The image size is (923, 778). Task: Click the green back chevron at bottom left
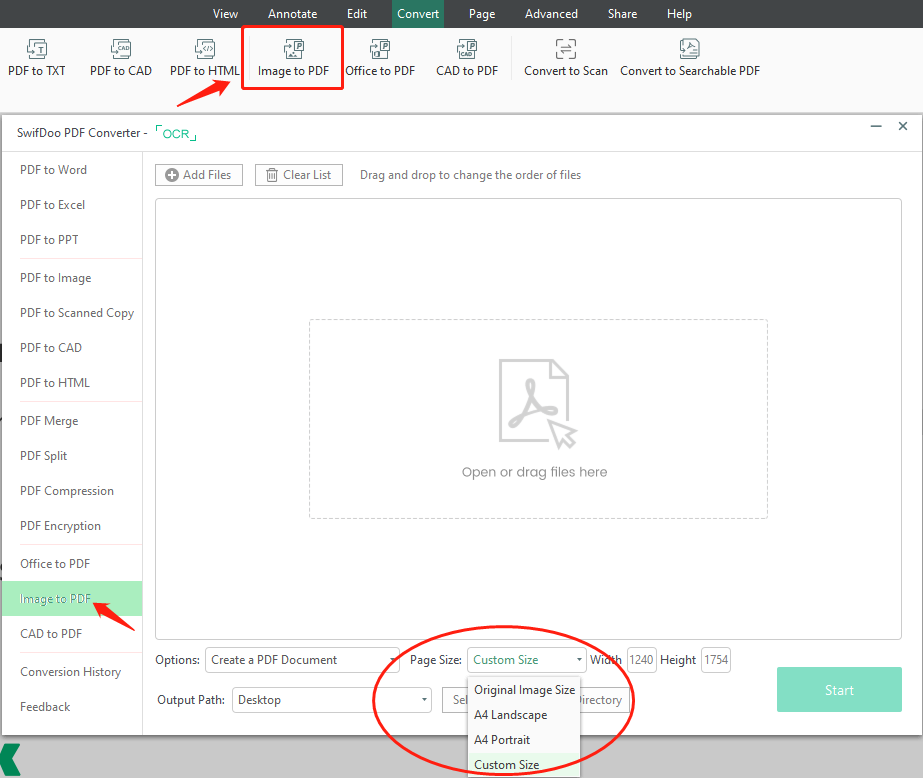(x=11, y=760)
